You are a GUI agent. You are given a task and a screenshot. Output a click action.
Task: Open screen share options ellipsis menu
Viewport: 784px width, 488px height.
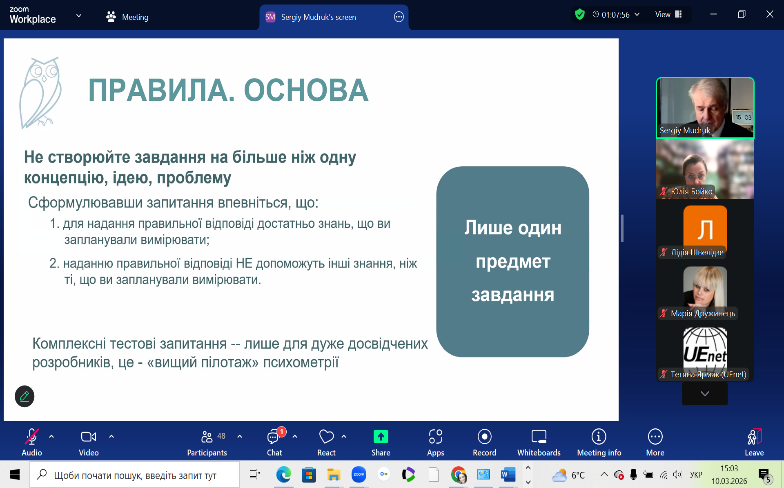[399, 16]
